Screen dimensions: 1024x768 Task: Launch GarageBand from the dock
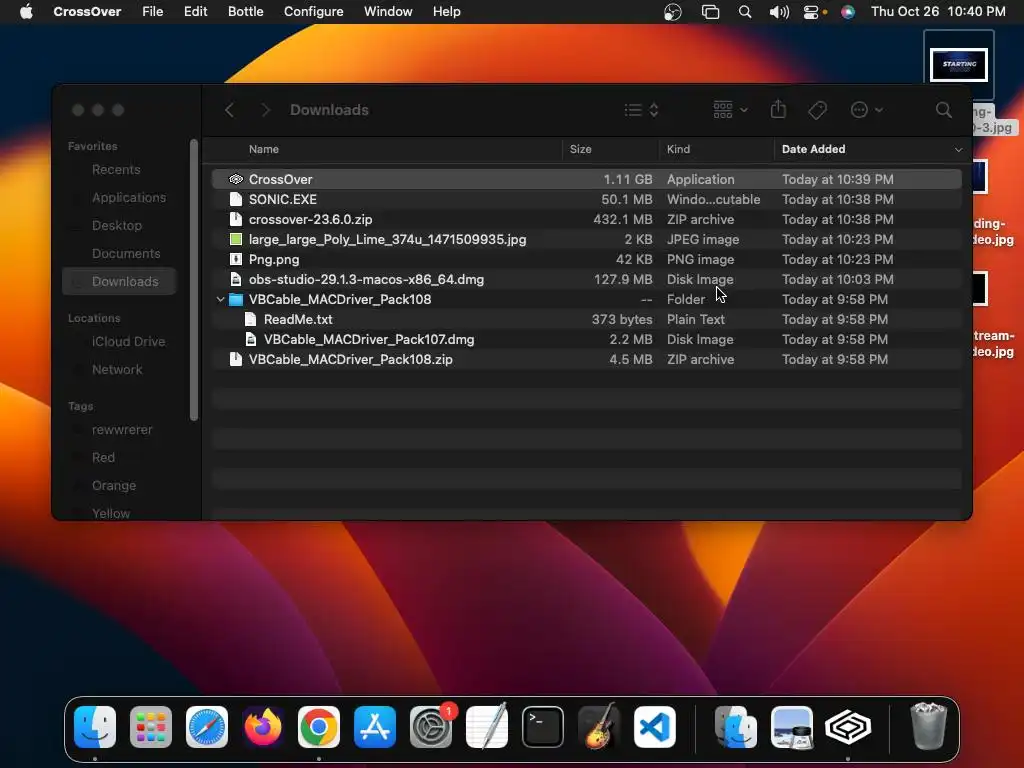599,727
